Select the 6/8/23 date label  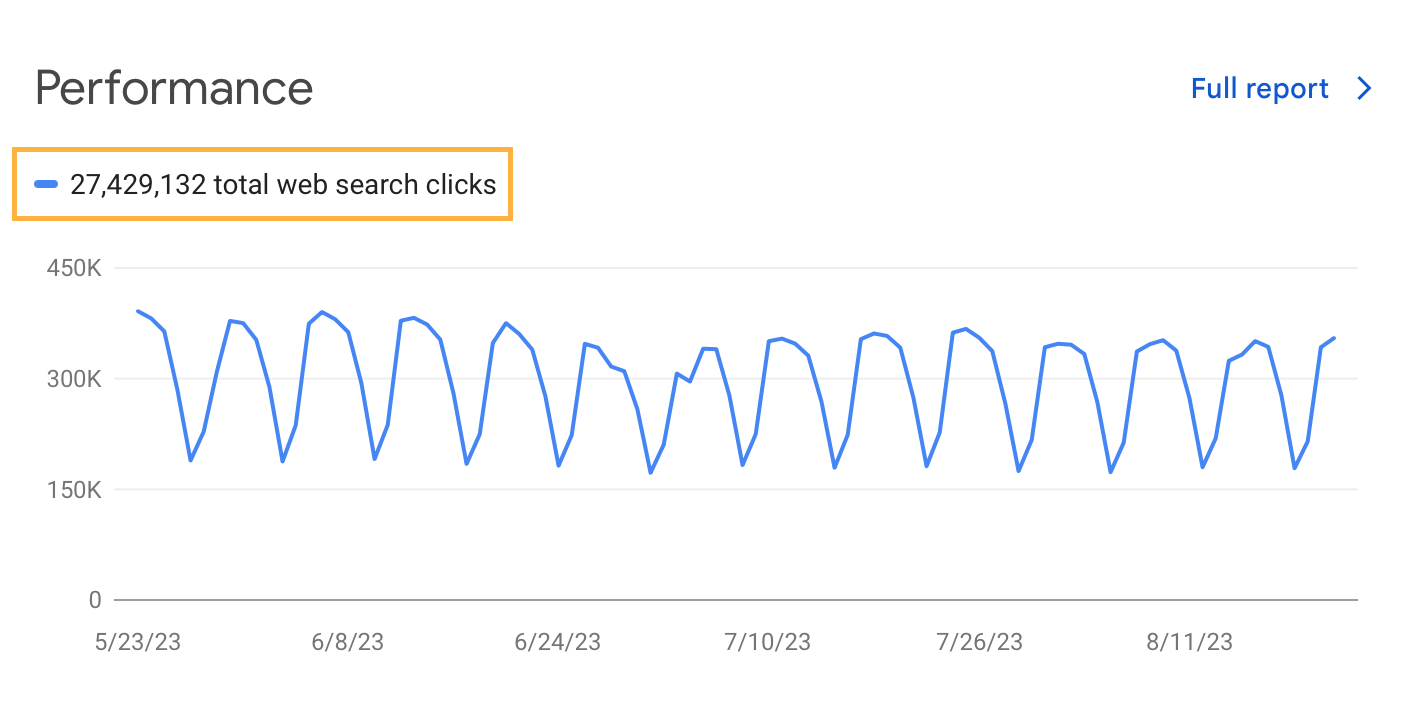(347, 642)
